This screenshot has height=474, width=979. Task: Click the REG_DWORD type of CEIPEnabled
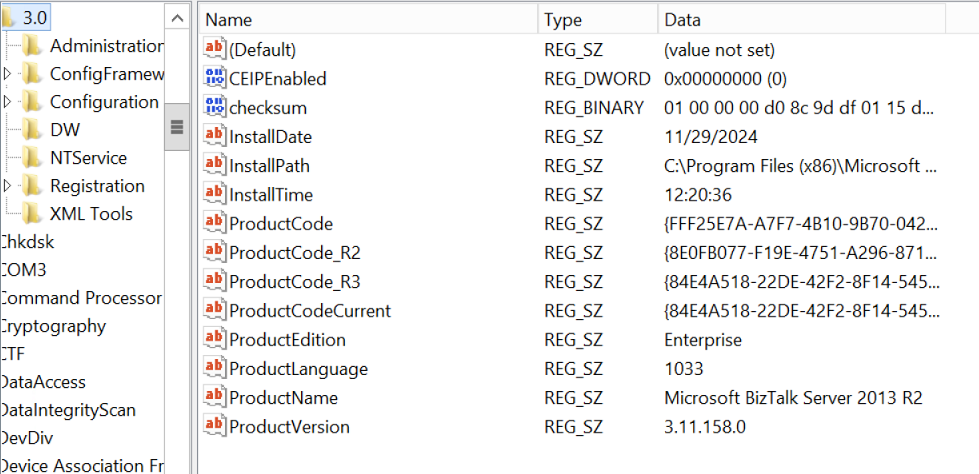point(598,79)
